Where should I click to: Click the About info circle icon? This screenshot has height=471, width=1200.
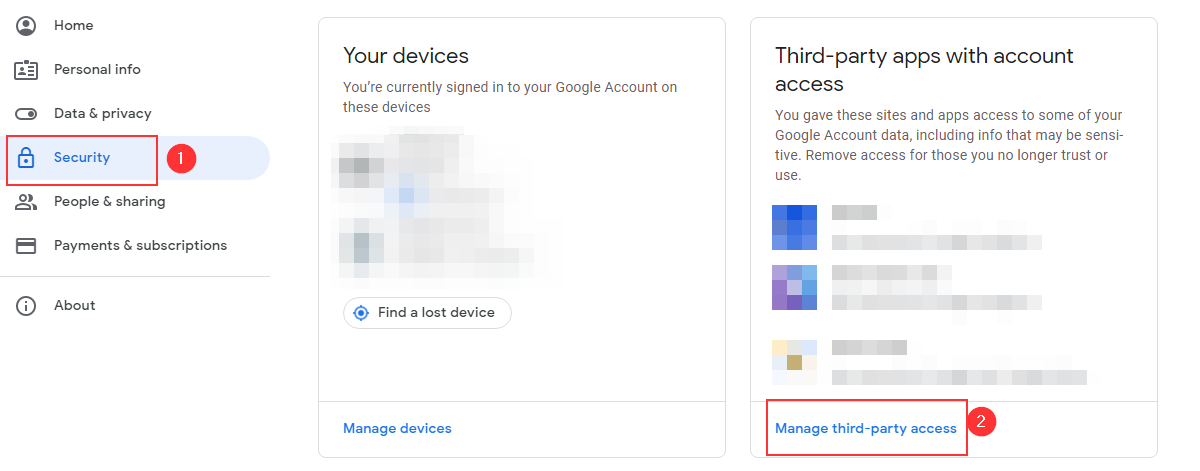[x=26, y=306]
